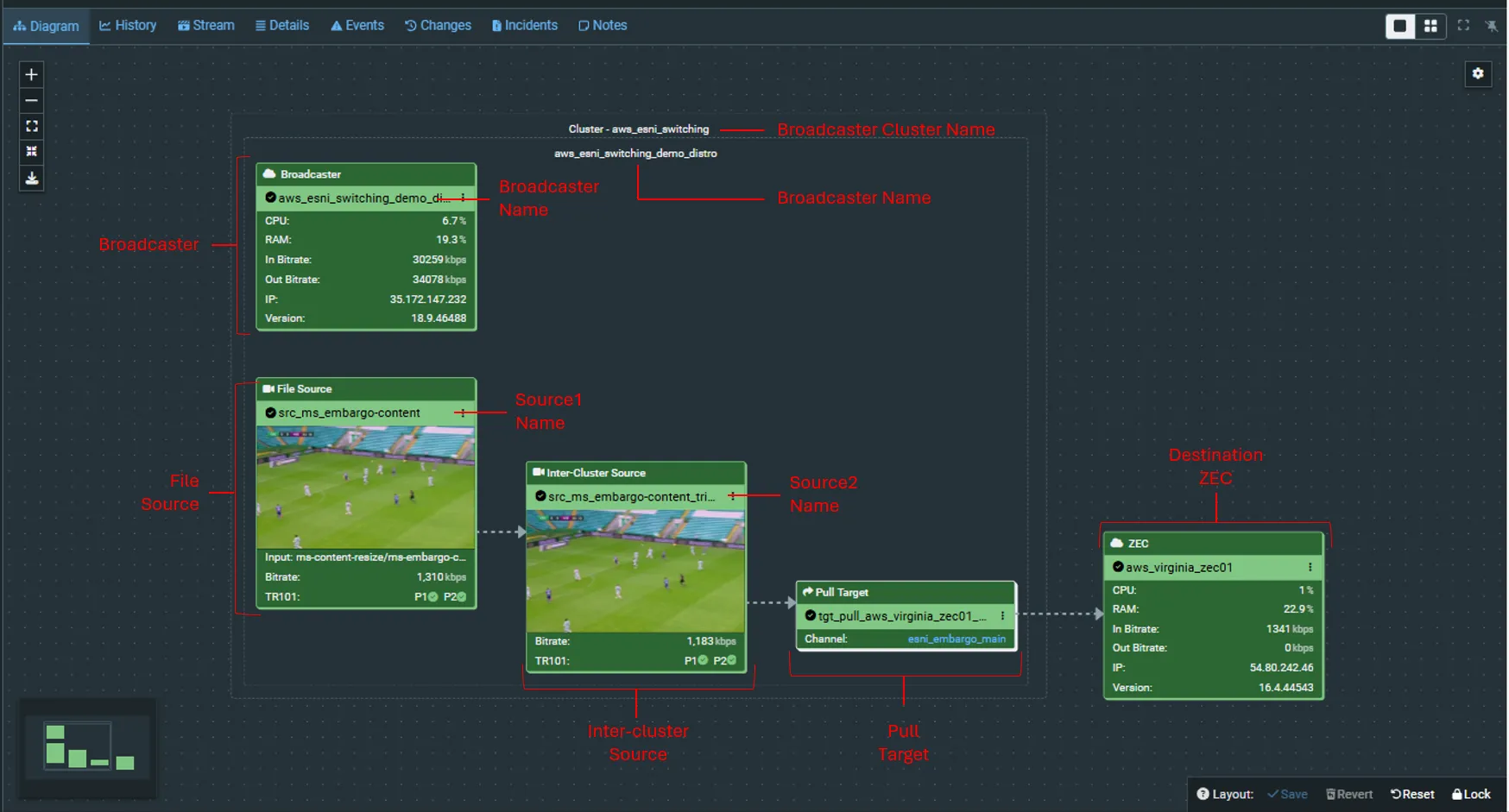
Task: Click the status check beside tgt_pull_aws_virginia_zec01
Action: tap(810, 615)
